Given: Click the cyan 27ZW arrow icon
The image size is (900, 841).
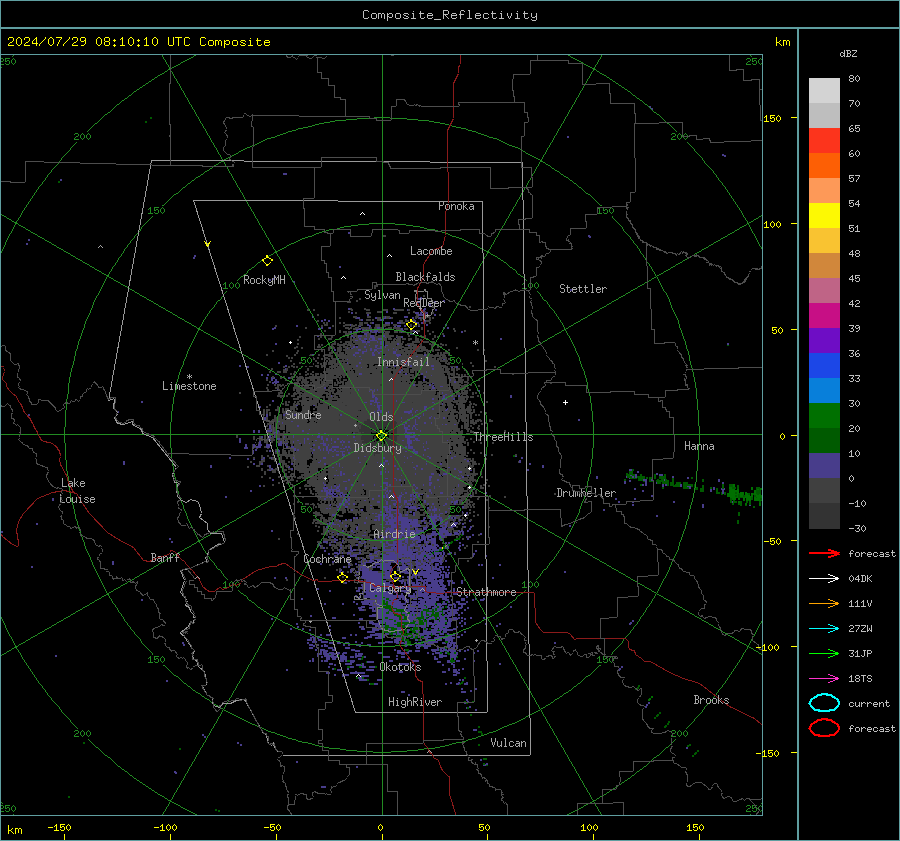Looking at the screenshot, I should coord(824,629).
